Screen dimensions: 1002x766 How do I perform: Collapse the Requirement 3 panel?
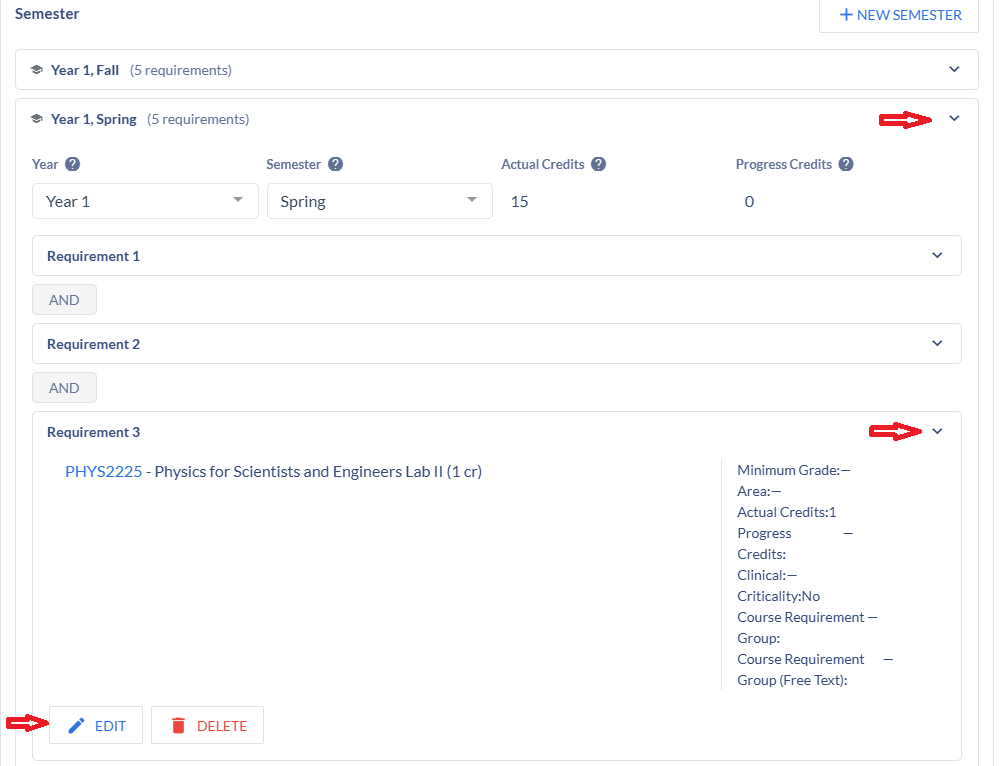tap(937, 432)
